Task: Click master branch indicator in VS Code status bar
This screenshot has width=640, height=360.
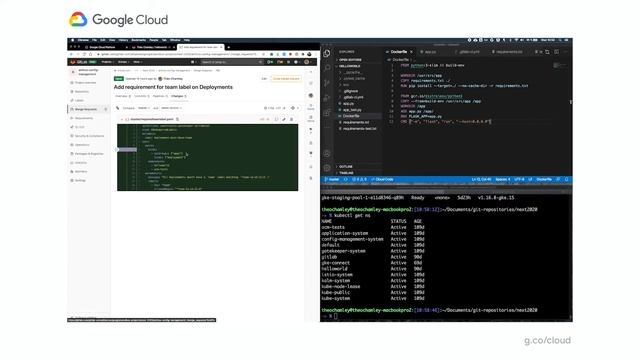Action: coord(332,179)
